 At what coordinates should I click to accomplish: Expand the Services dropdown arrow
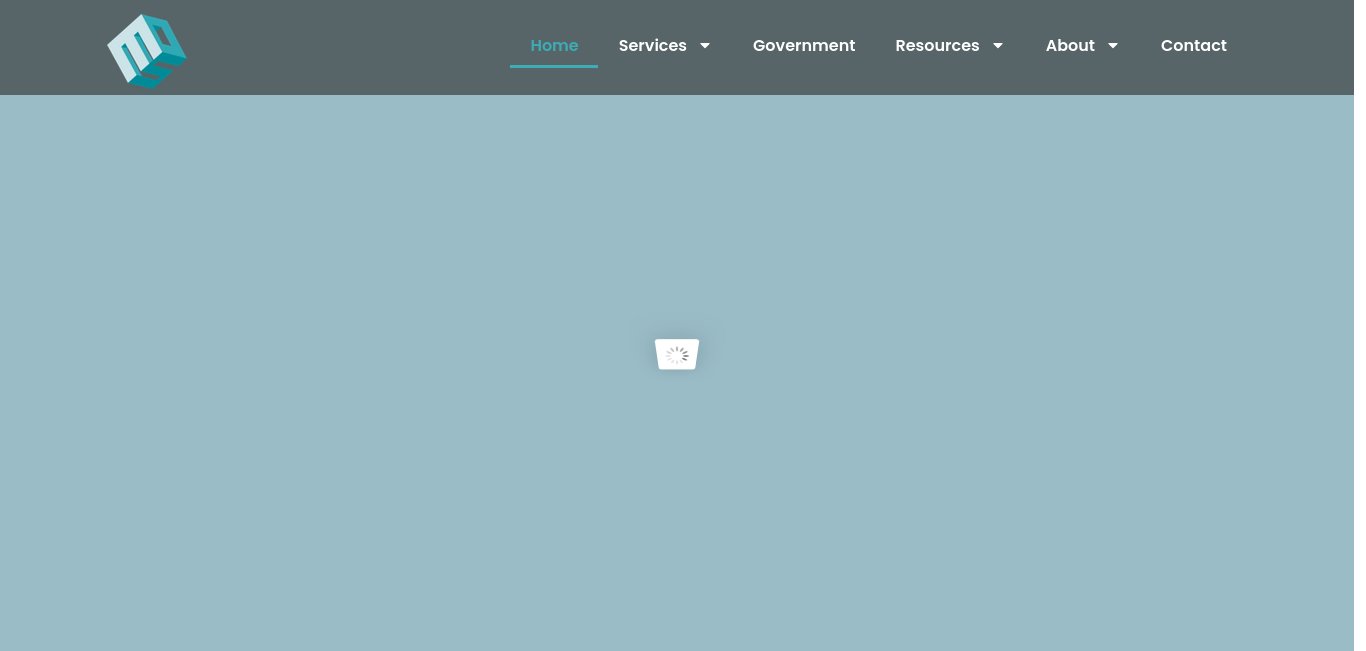705,45
